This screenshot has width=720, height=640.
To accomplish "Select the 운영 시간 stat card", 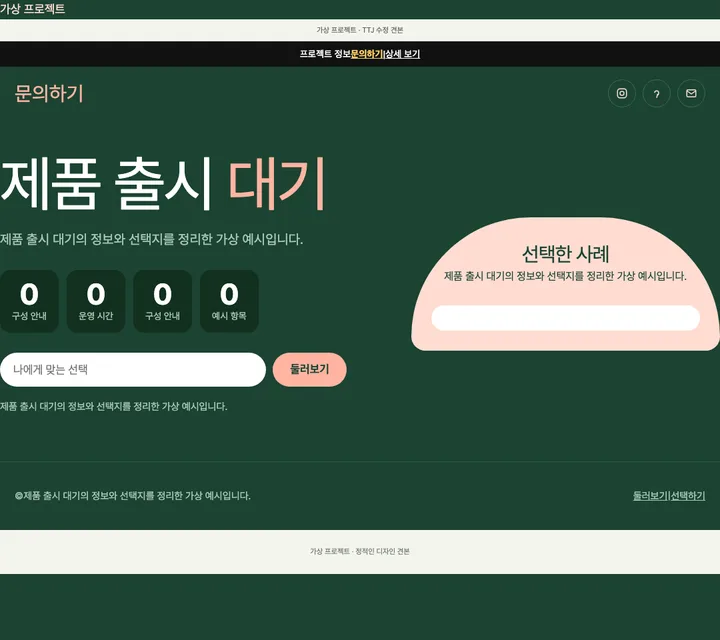I will (x=96, y=301).
